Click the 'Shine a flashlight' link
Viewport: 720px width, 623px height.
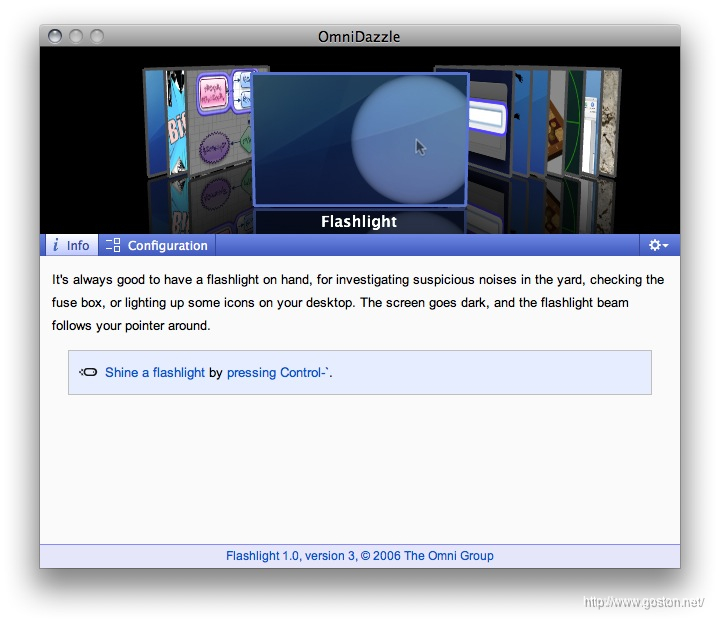[x=155, y=372]
